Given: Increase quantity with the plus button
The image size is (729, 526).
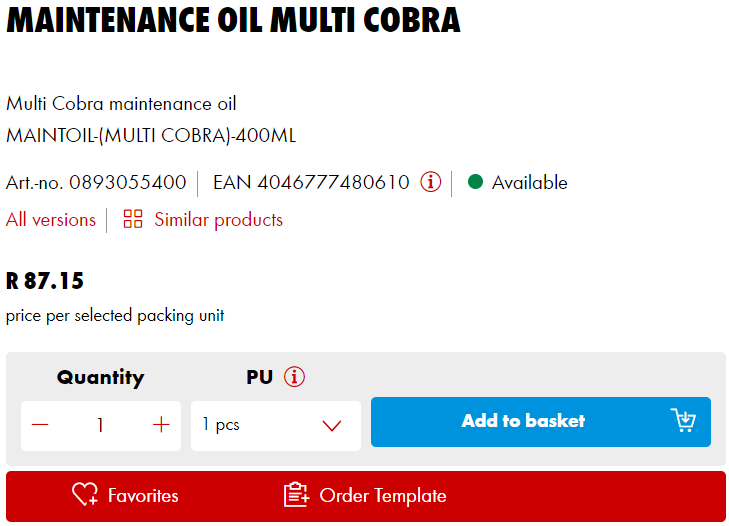Looking at the screenshot, I should (161, 425).
